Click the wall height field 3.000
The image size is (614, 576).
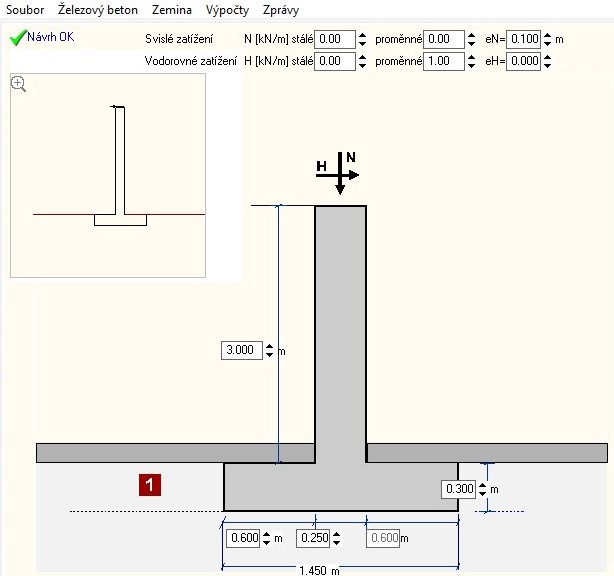tap(242, 350)
